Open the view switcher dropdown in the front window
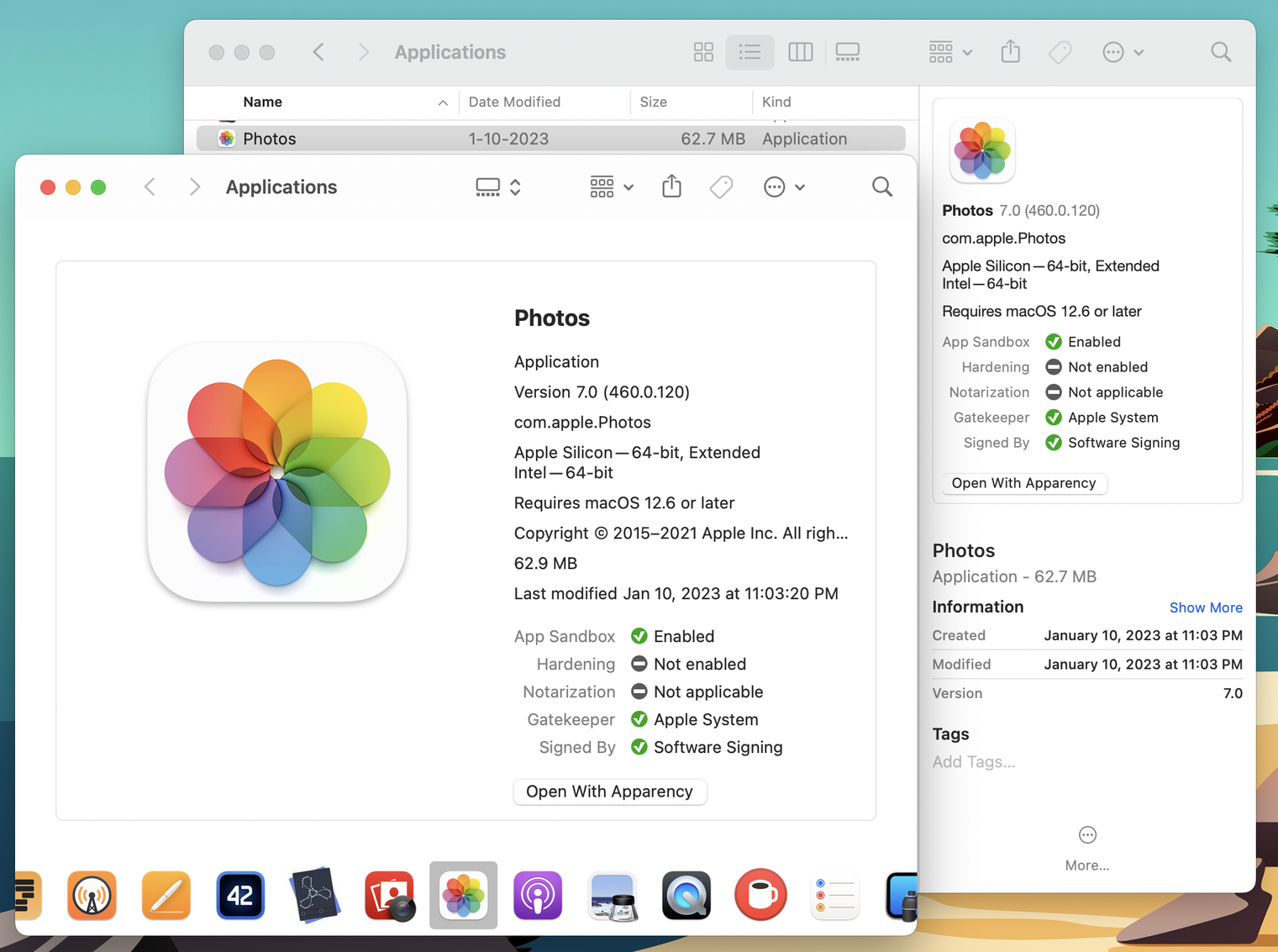 point(497,187)
